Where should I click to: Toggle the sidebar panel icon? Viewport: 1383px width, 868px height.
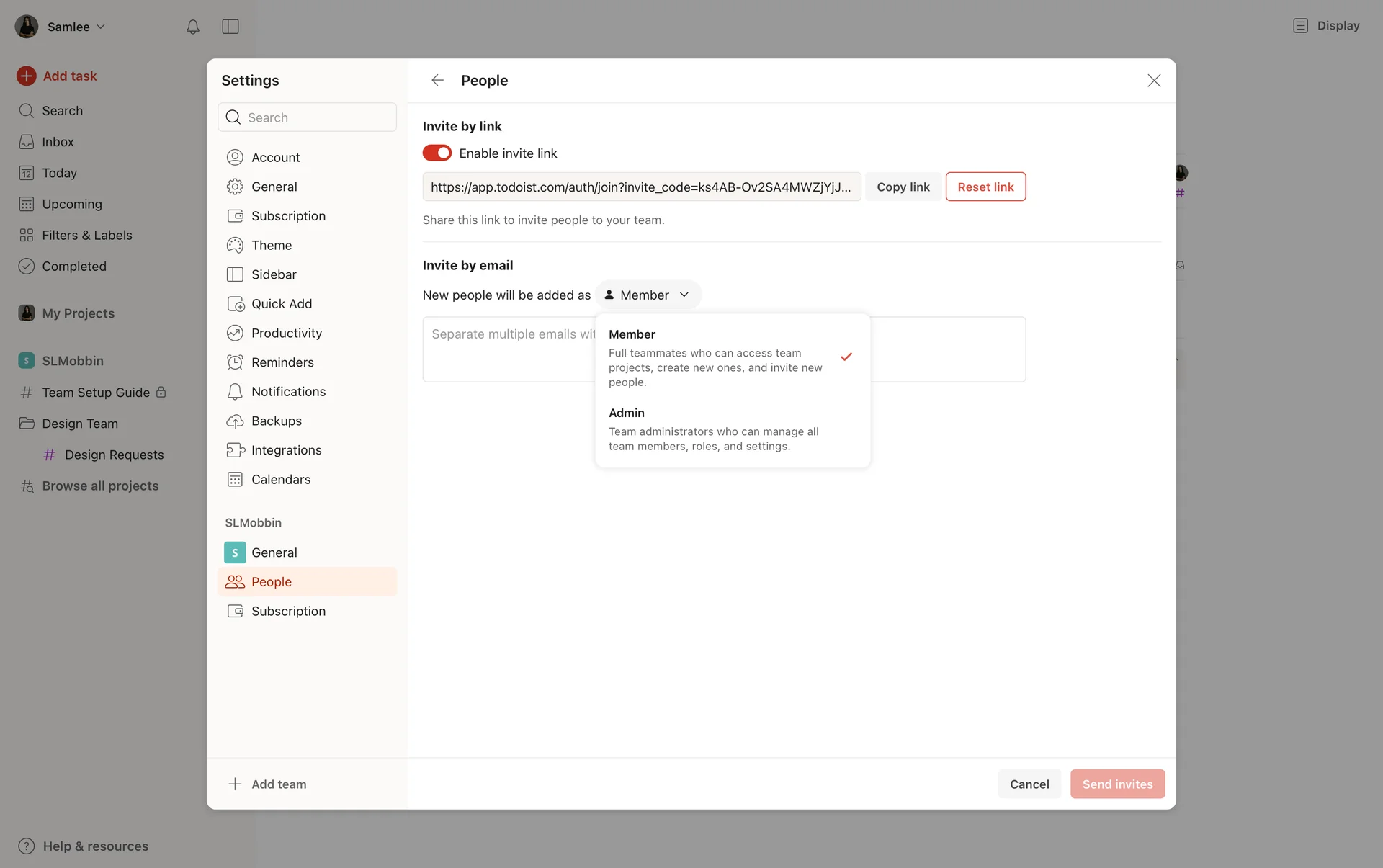coord(230,27)
